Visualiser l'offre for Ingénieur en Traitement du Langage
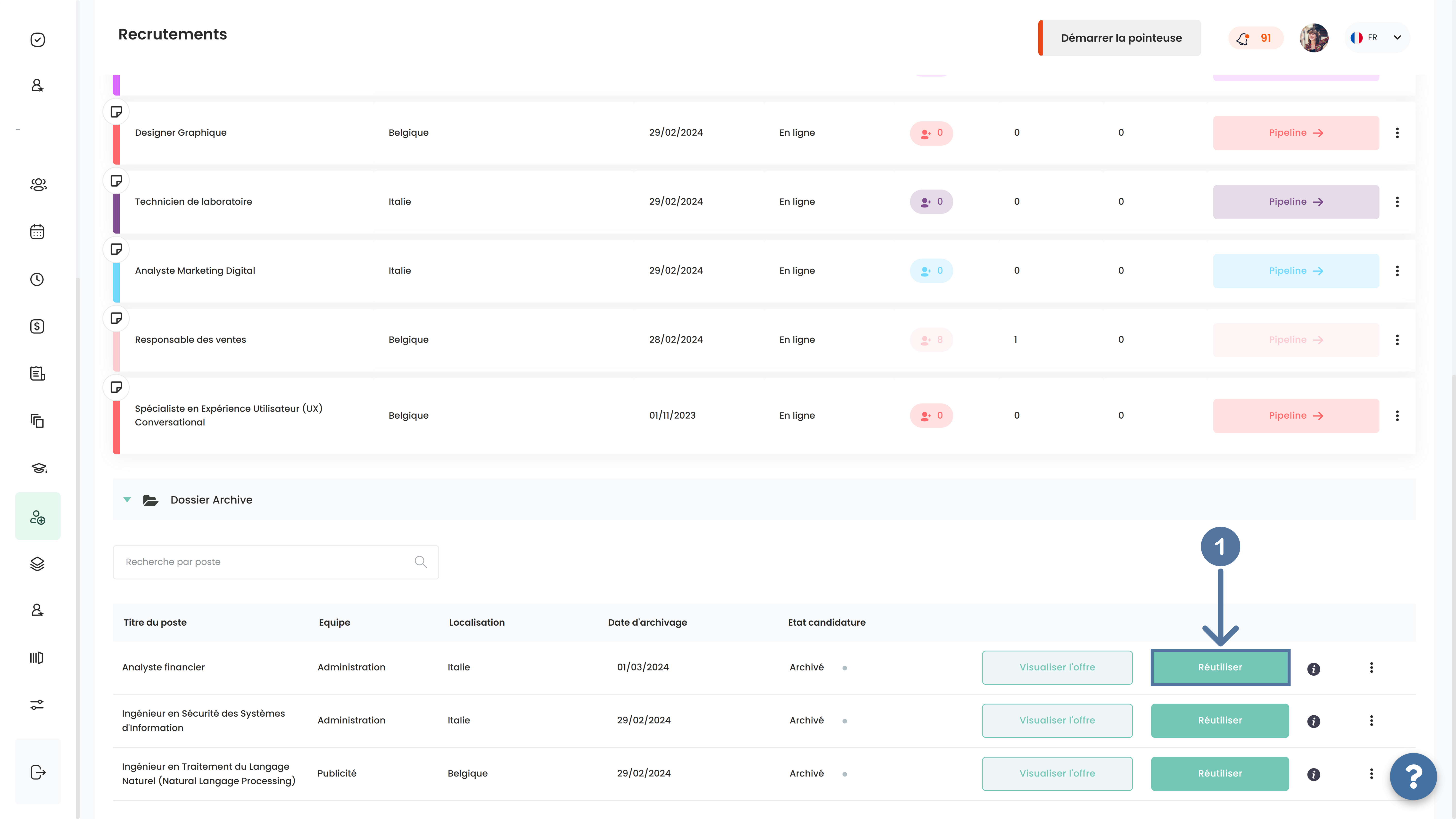Screen dimensions: 1456x819 1057,774
